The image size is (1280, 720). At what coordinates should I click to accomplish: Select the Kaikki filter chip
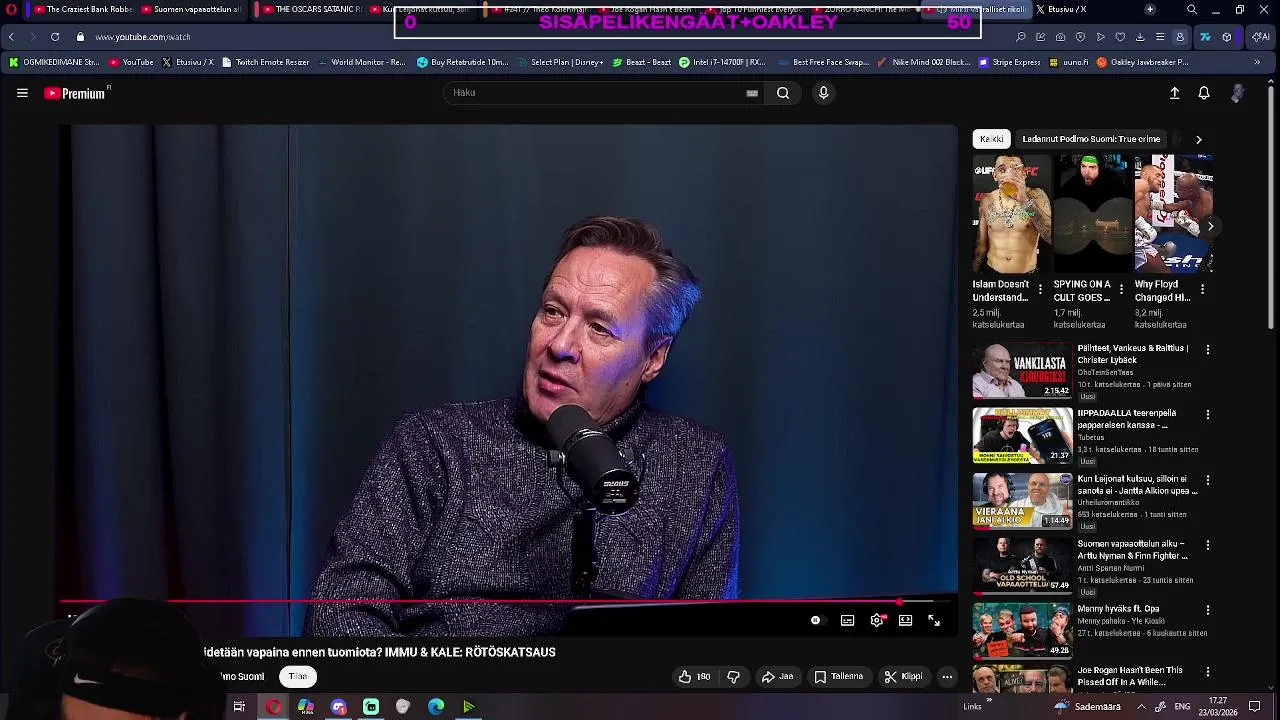point(992,139)
